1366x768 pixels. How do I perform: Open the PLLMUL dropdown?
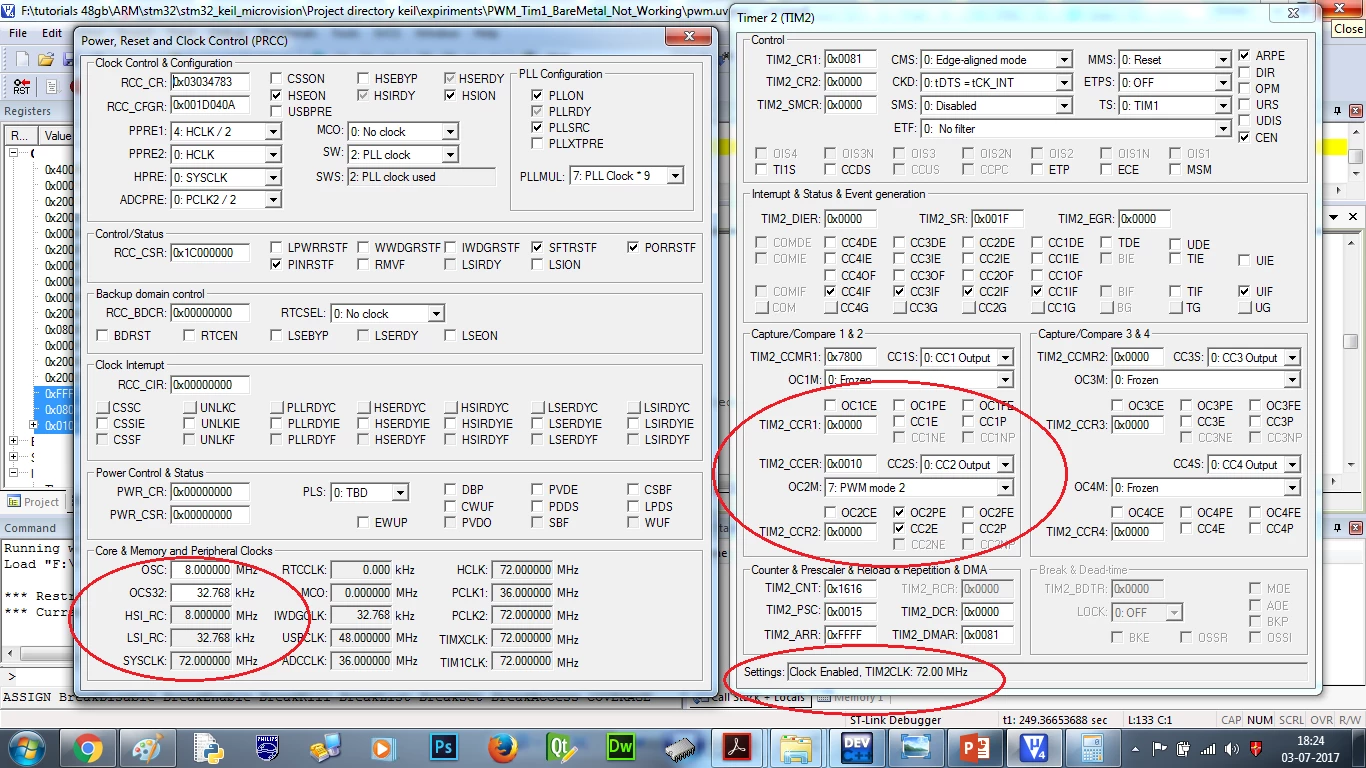[x=675, y=176]
